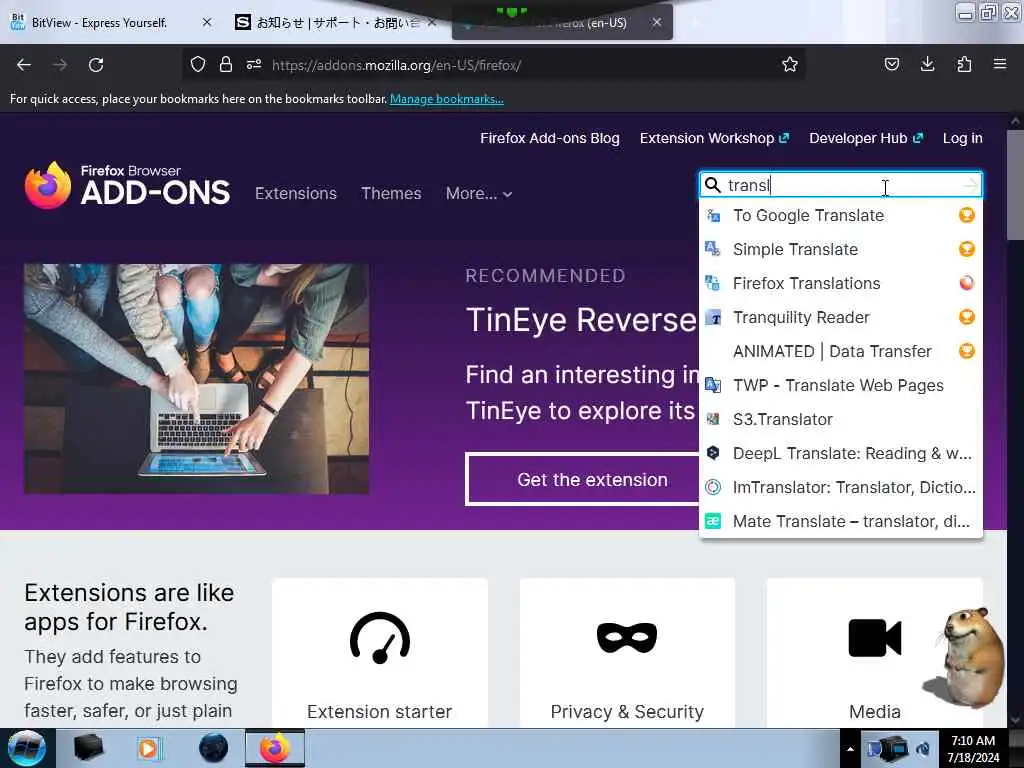Screen dimensions: 1024x768
Task: Switch to the BitView tab
Action: pyautogui.click(x=99, y=23)
